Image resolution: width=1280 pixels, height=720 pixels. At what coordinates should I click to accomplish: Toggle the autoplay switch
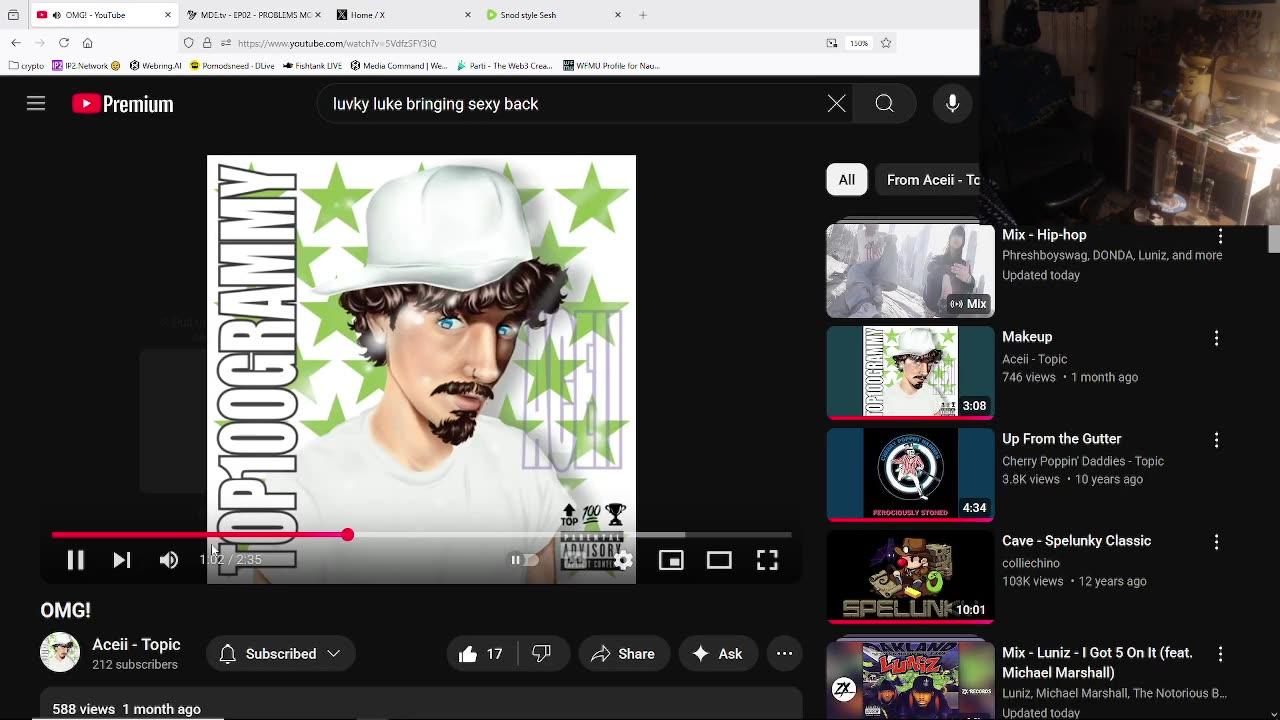(x=524, y=560)
